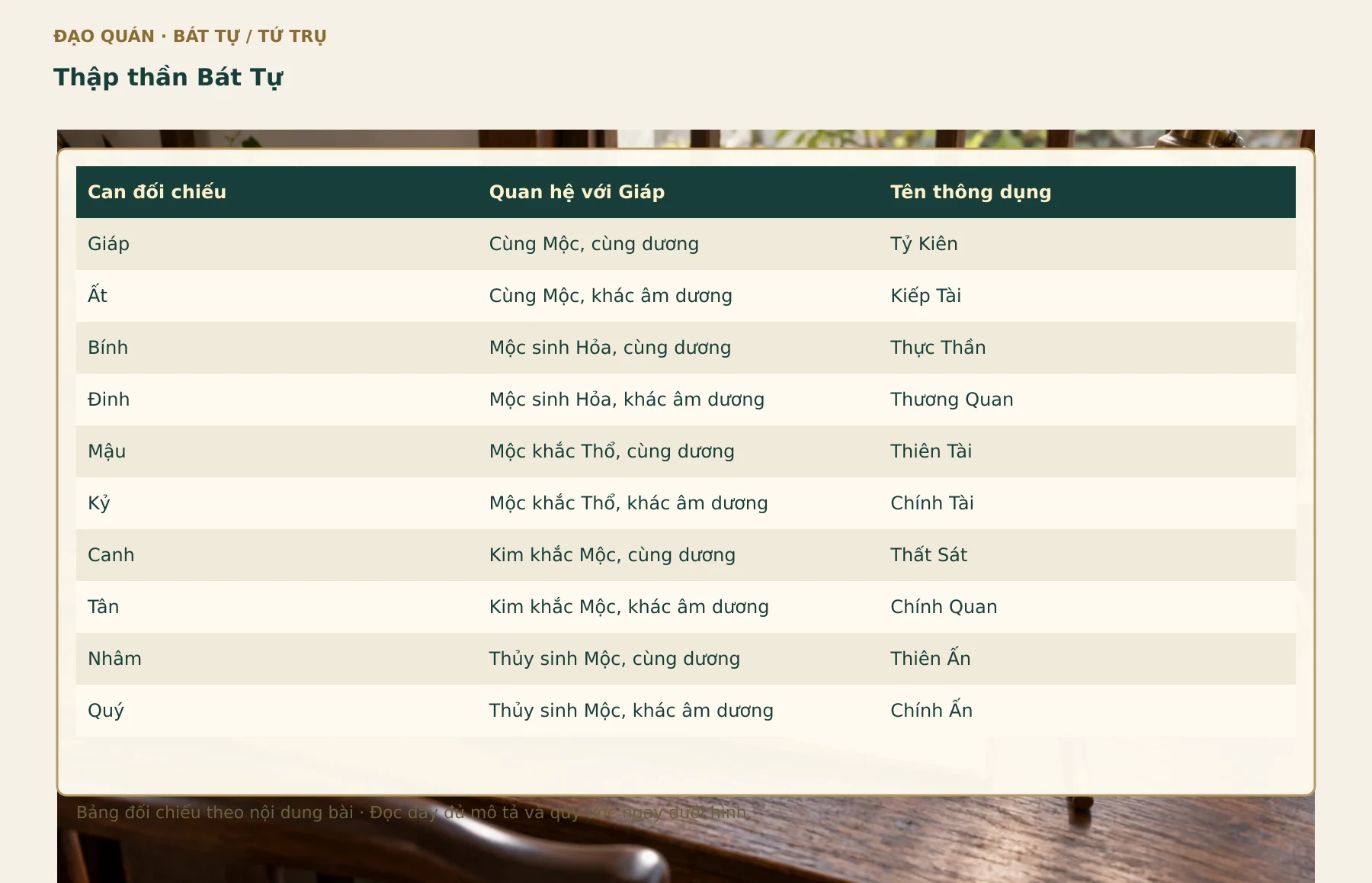Click the 'Tên thông dụng' column header

tap(1088, 192)
